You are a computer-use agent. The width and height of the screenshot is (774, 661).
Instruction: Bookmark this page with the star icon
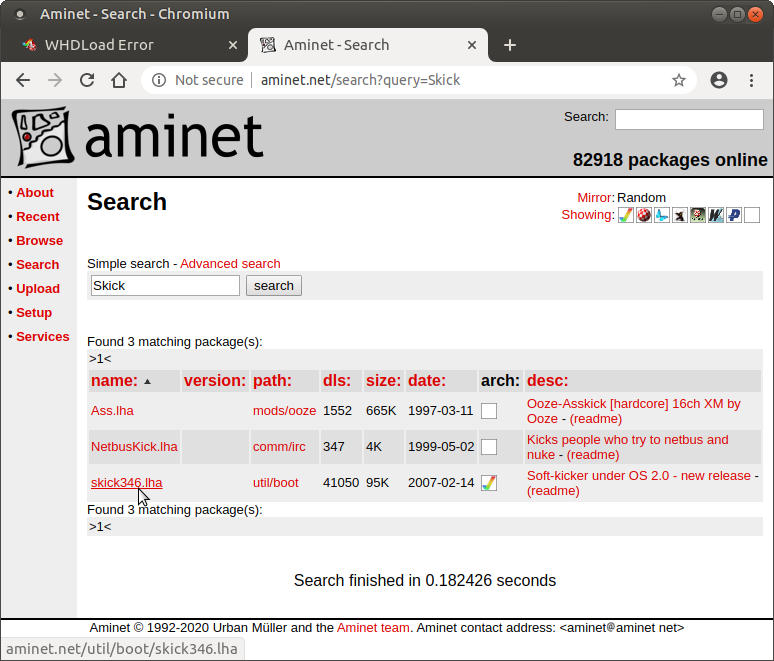pyautogui.click(x=679, y=80)
